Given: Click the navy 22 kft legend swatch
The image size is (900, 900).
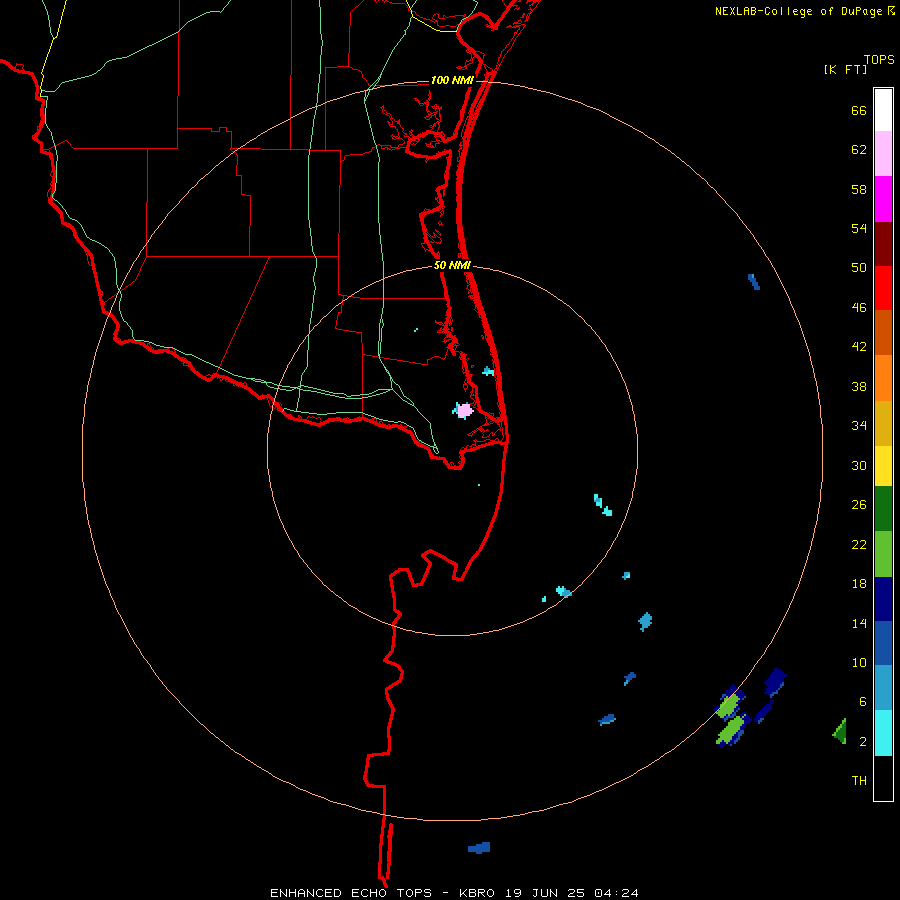Looking at the screenshot, I should click(883, 599).
